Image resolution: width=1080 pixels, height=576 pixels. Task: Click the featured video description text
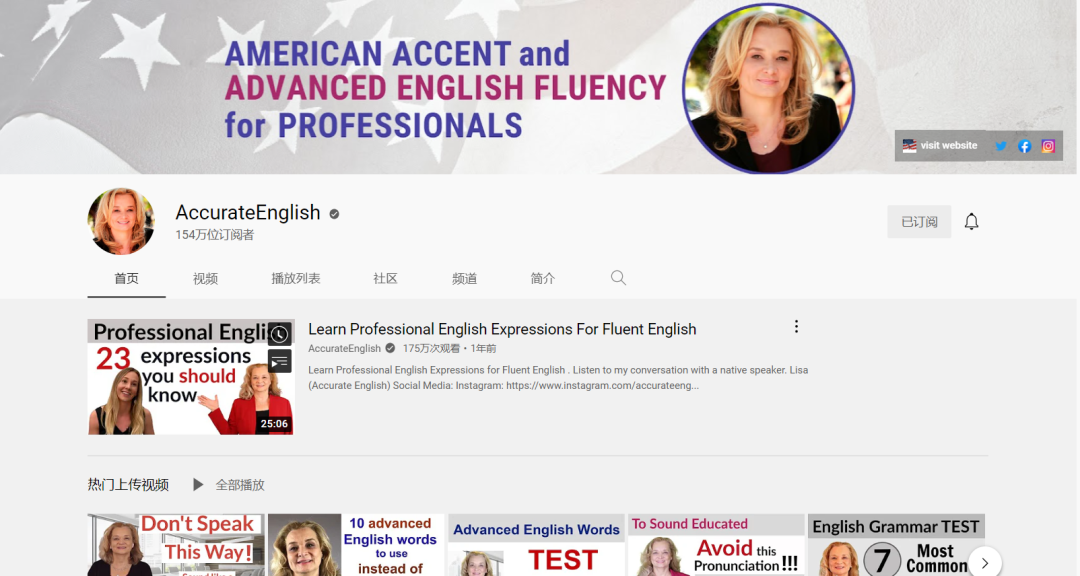click(558, 378)
